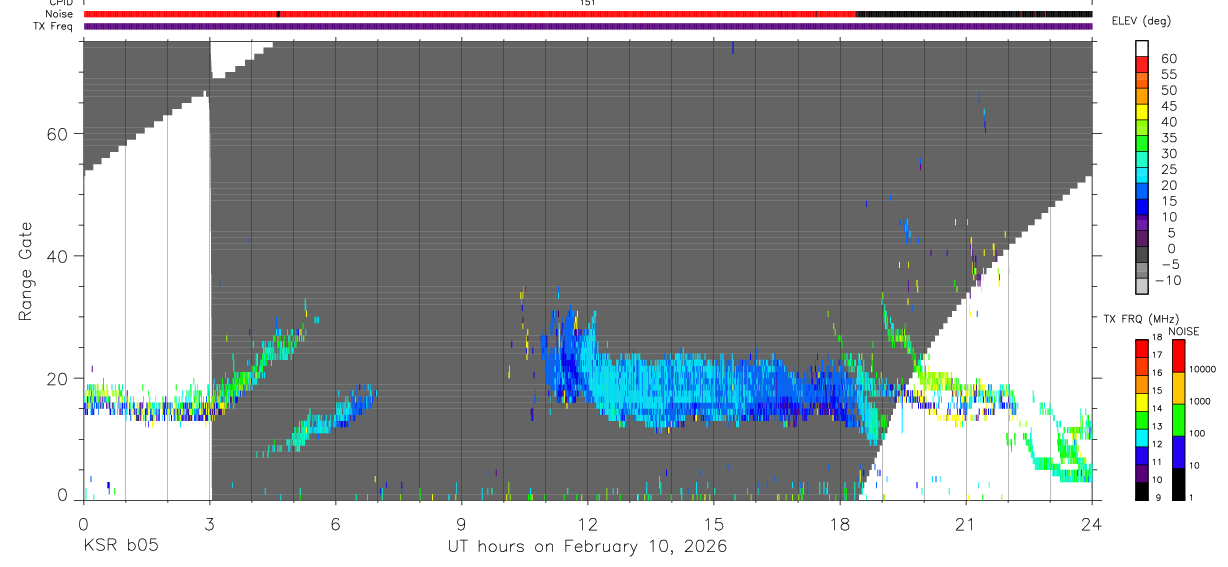Pick the black 9–10 MHz TX FRQ segment
This screenshot has height=567, width=1228.
1142,491
